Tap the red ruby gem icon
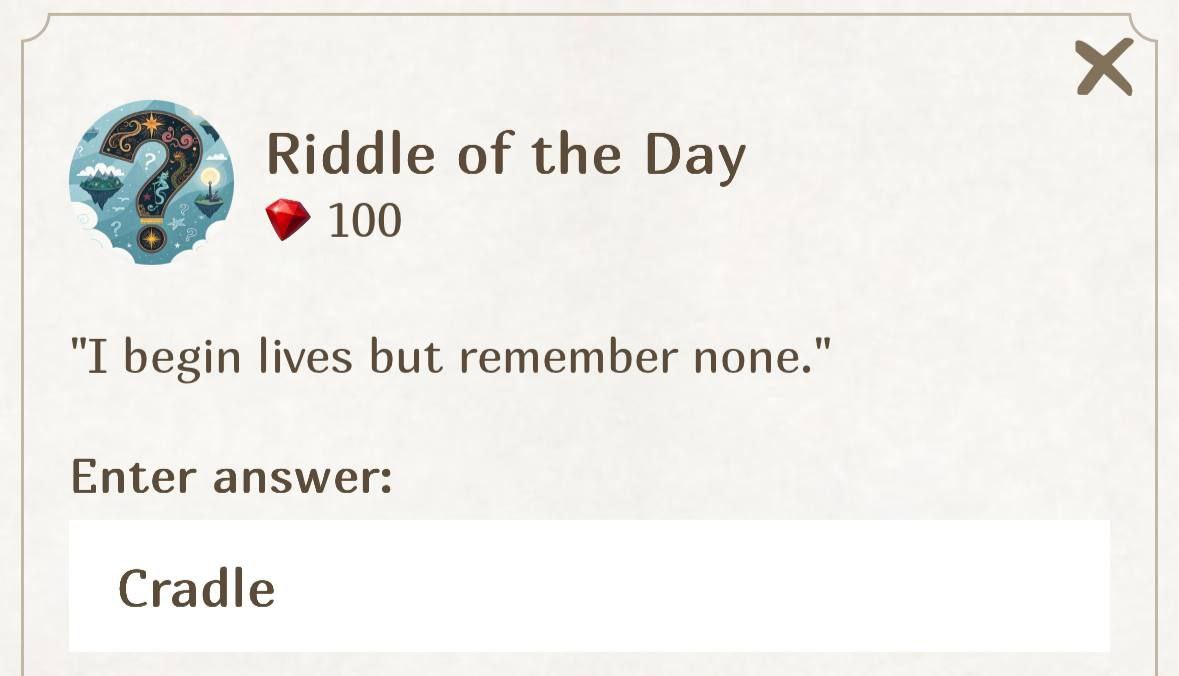Image resolution: width=1179 pixels, height=676 pixels. [x=288, y=220]
